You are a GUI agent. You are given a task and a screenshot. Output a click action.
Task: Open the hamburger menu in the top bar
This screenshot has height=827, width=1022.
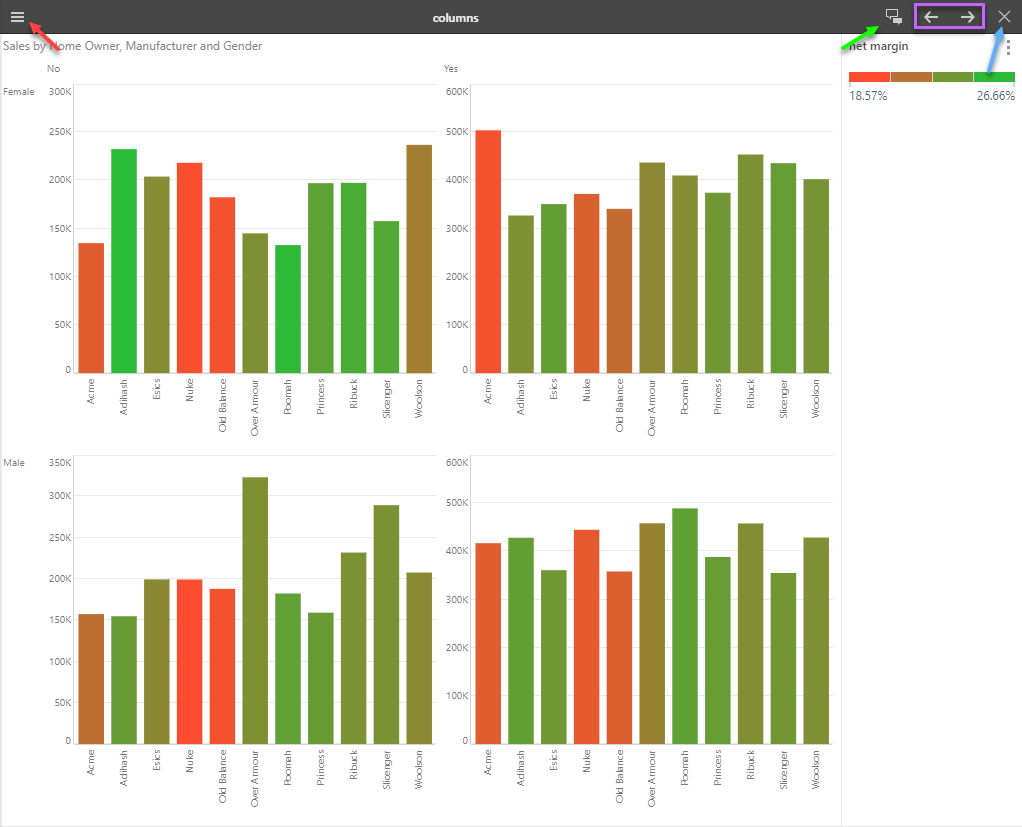[17, 17]
